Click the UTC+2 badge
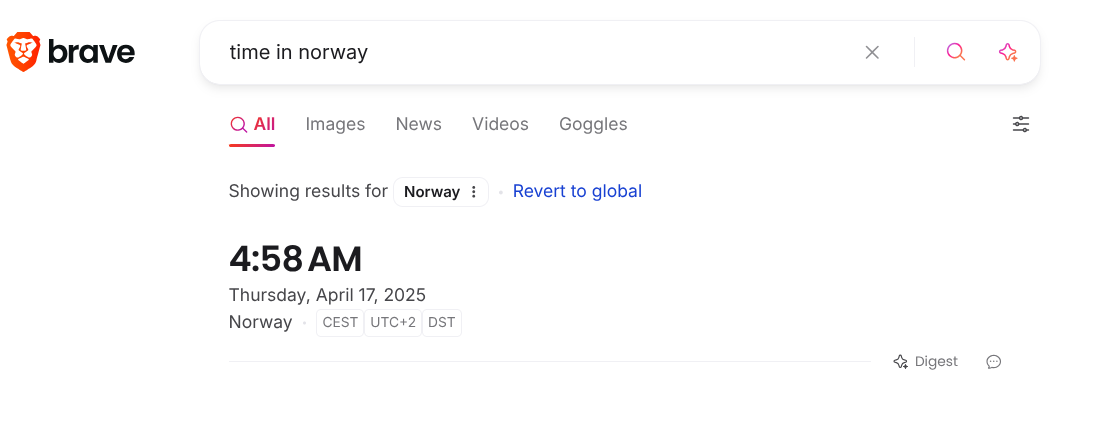The height and width of the screenshot is (437, 1093). 393,323
